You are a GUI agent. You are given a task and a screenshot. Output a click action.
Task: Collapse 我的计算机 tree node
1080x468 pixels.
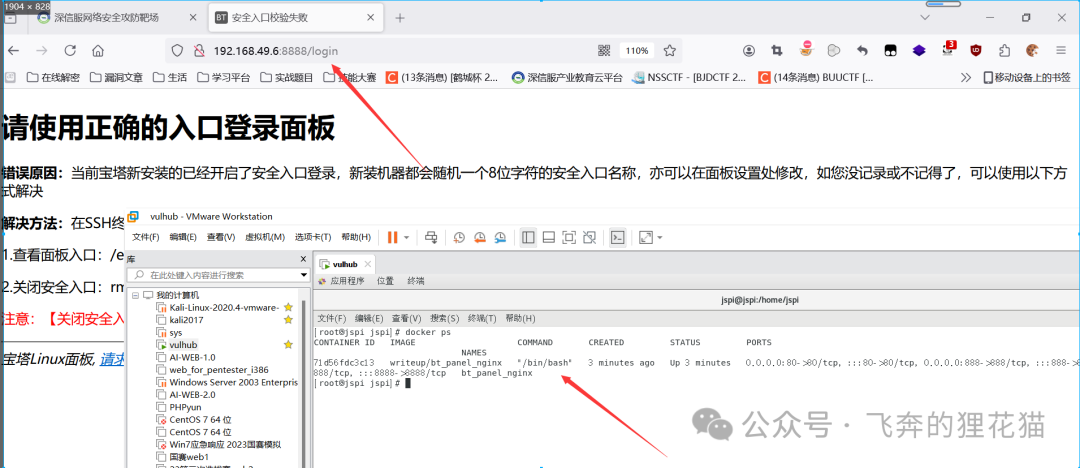point(135,295)
